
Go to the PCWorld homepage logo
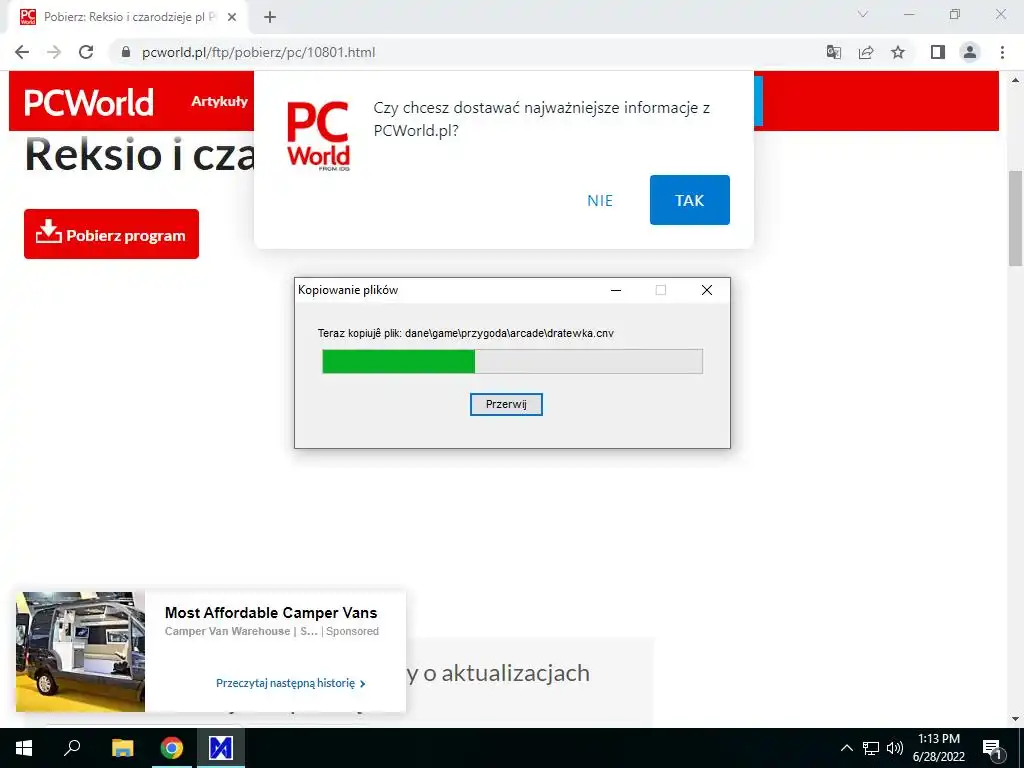tap(89, 103)
